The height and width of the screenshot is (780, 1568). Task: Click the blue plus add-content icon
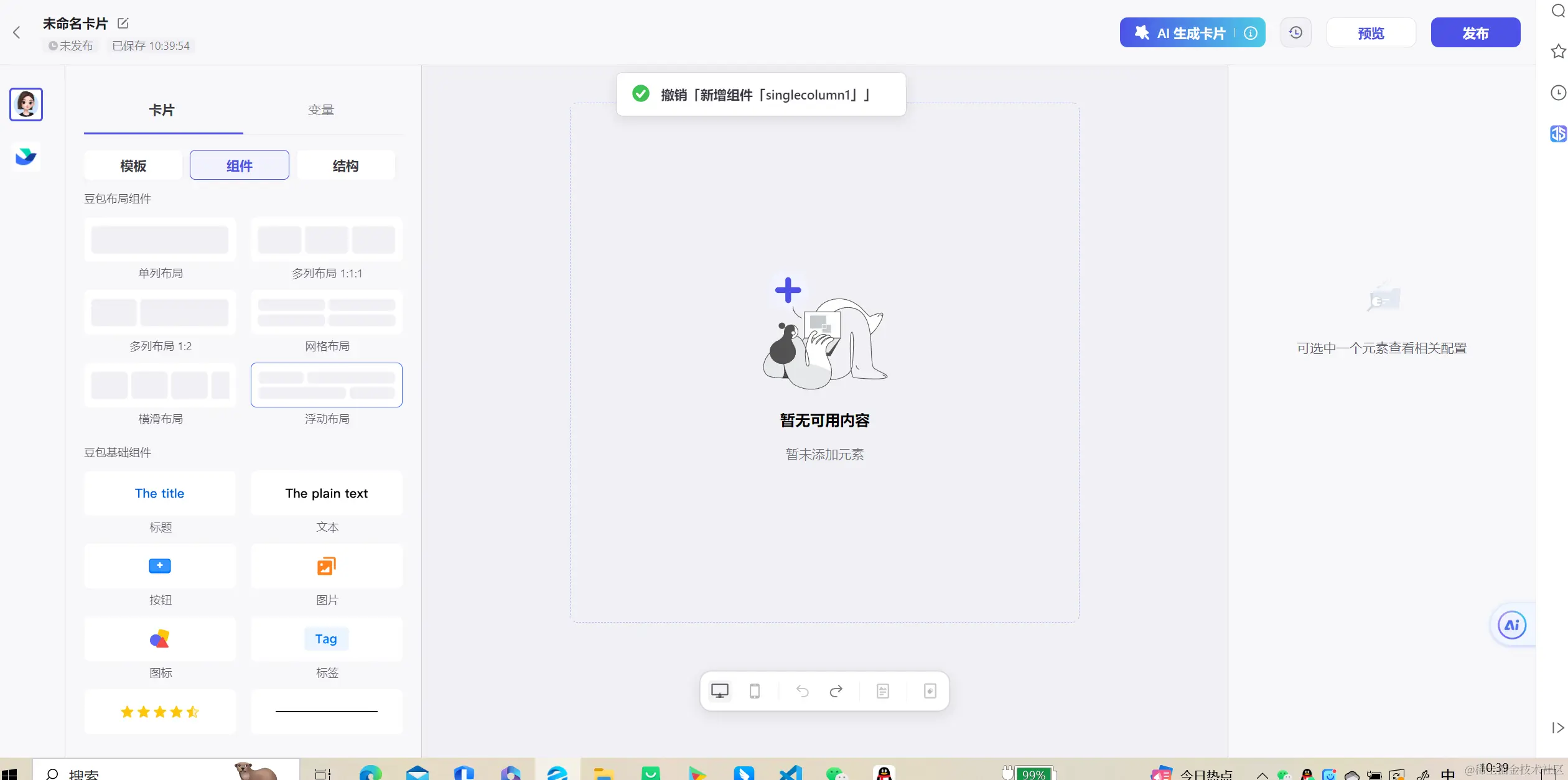788,290
